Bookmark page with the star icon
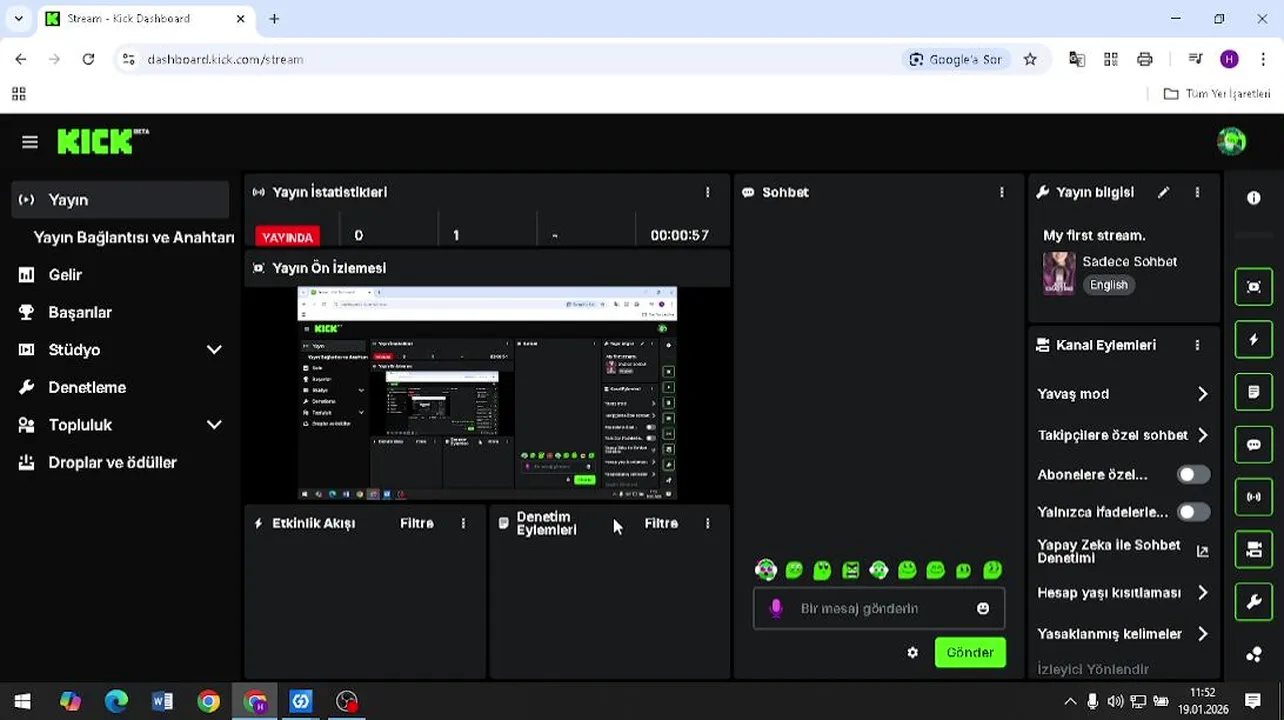1284x720 pixels. pos(1030,59)
